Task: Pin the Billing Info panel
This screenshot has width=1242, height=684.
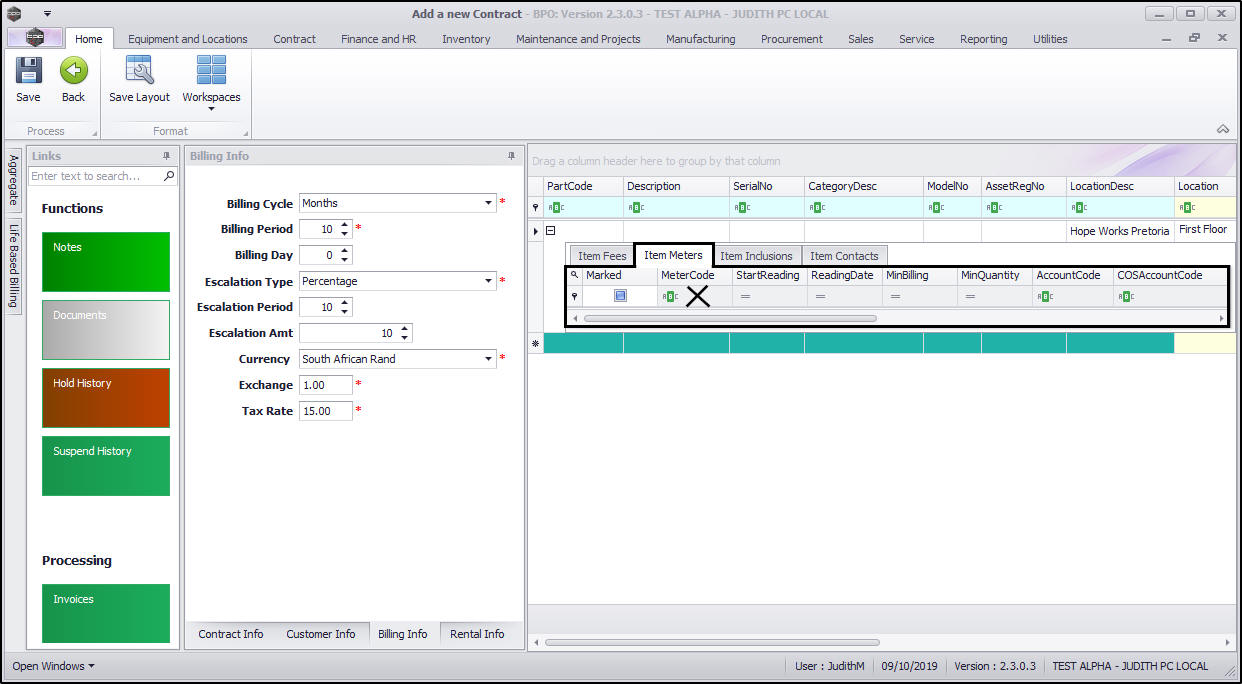Action: [512, 156]
